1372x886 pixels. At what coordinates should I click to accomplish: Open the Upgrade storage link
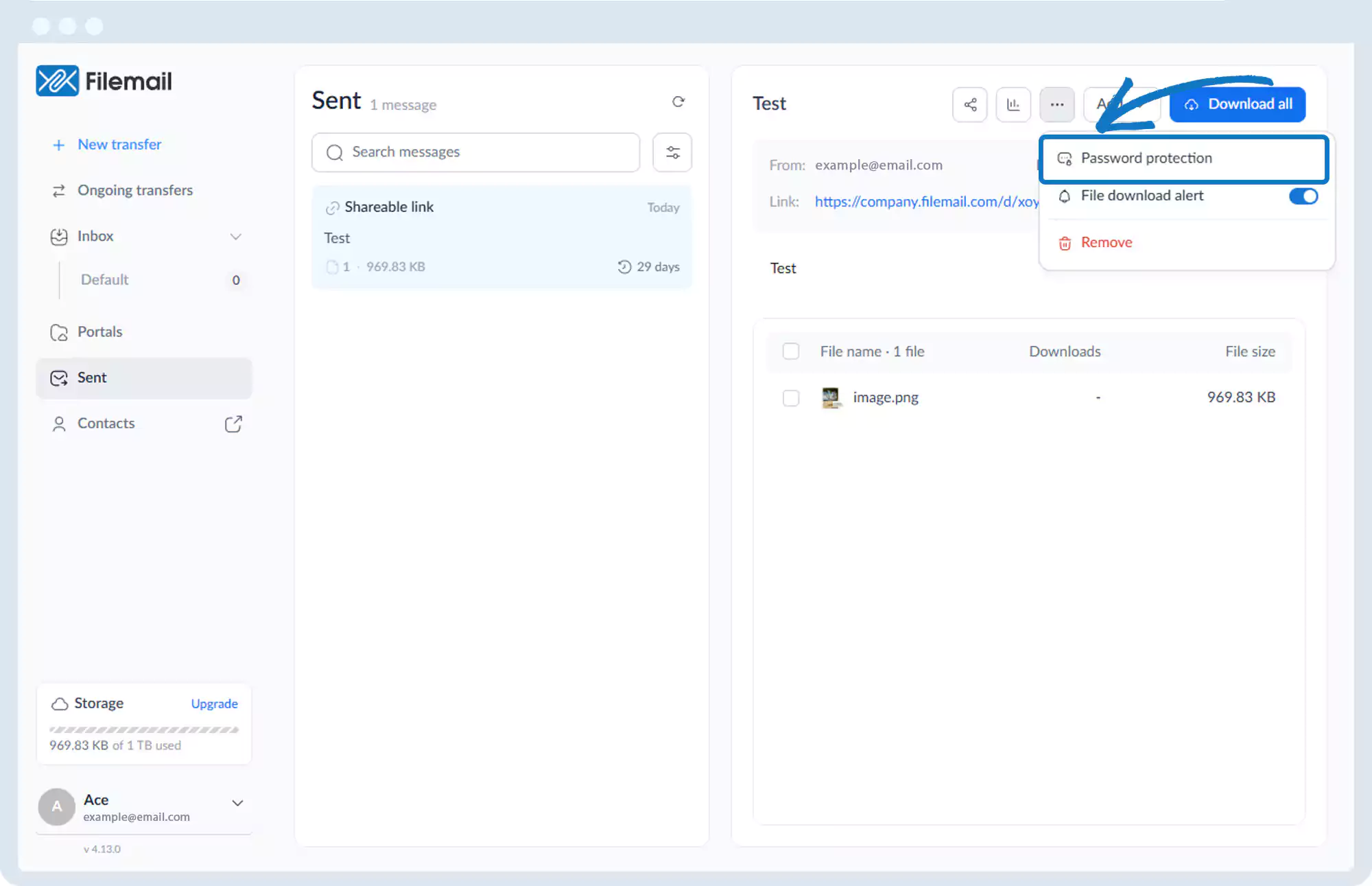pyautogui.click(x=214, y=703)
